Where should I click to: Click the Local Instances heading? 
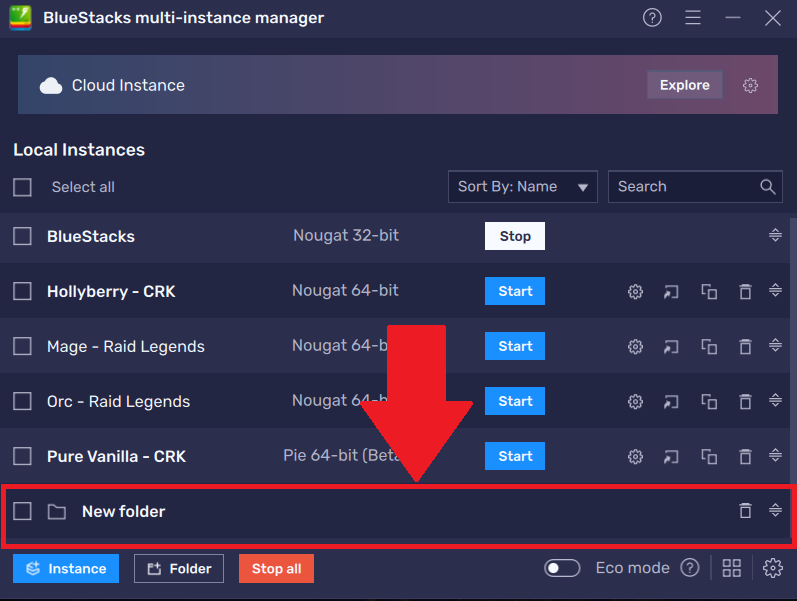coord(79,150)
